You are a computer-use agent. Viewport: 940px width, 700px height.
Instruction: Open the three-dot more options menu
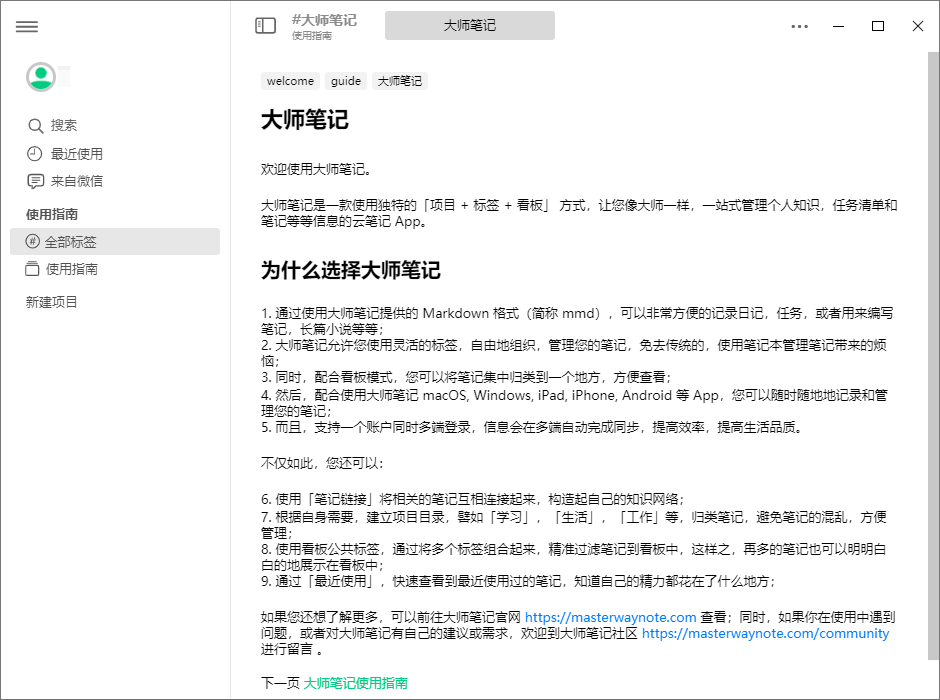click(800, 26)
